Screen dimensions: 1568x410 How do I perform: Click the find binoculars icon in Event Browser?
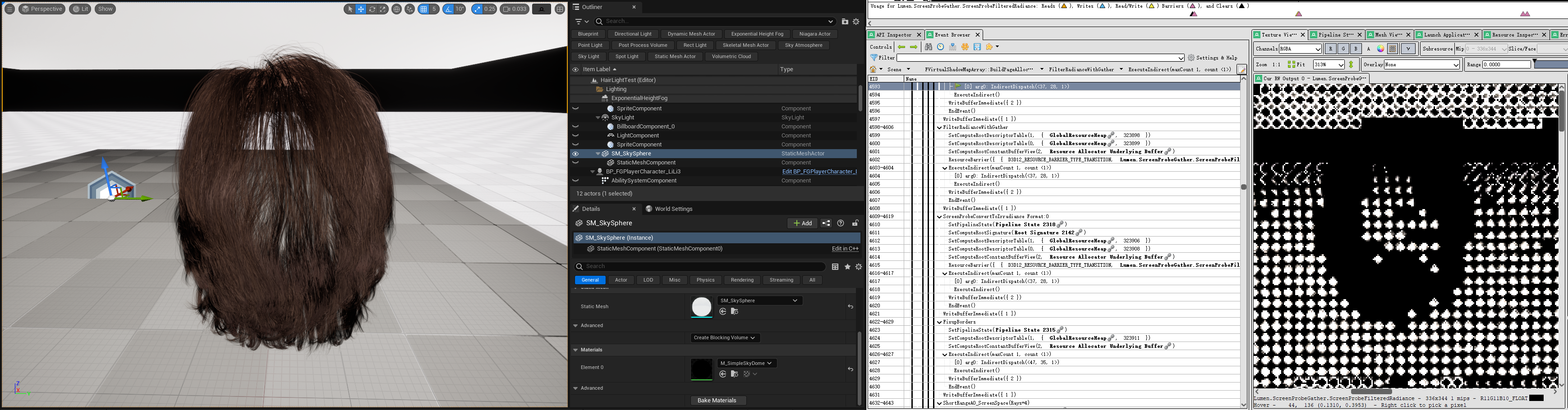click(x=928, y=47)
